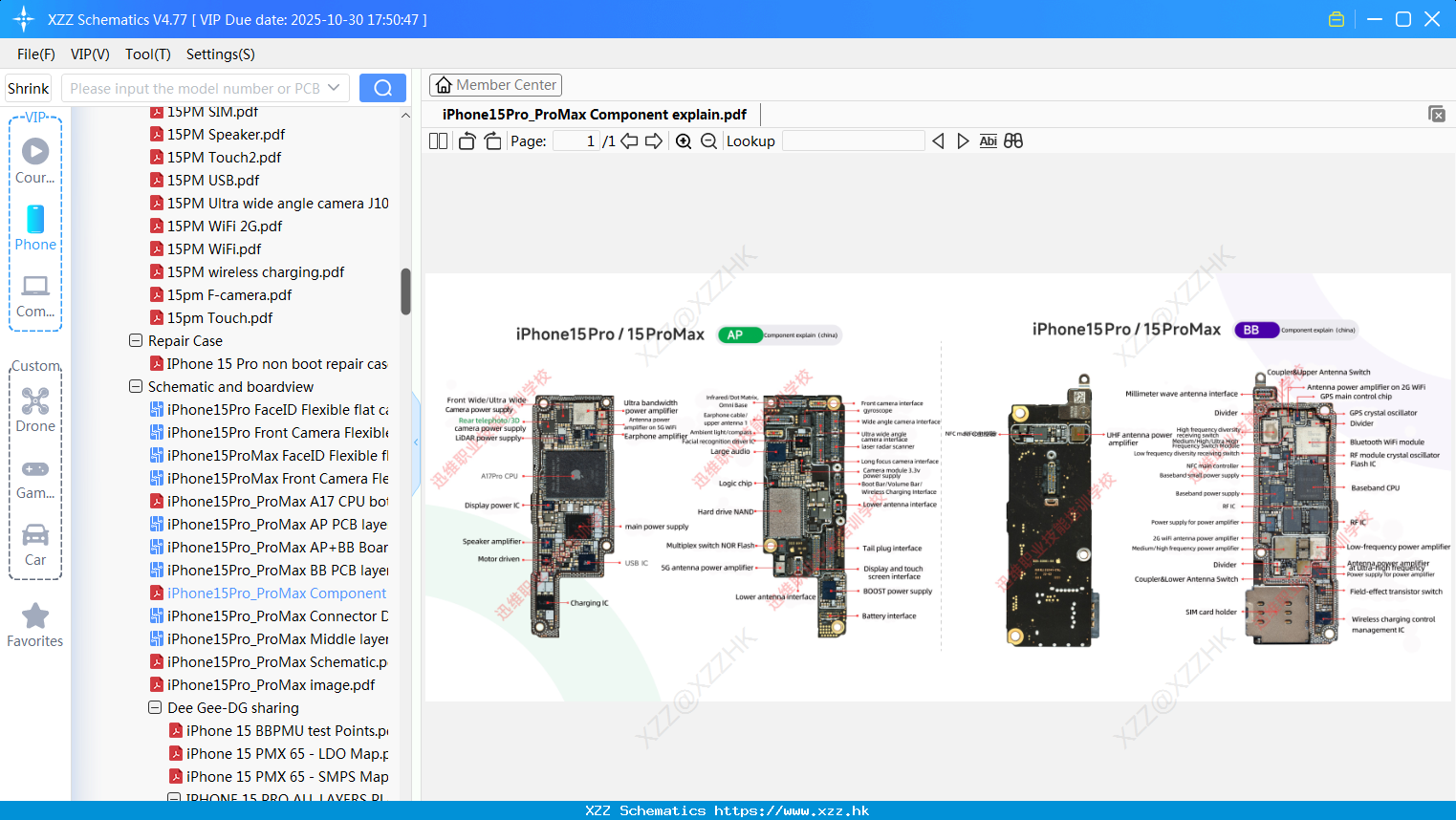Image resolution: width=1456 pixels, height=820 pixels.
Task: Rotate the page counterclockwise
Action: pyautogui.click(x=467, y=141)
